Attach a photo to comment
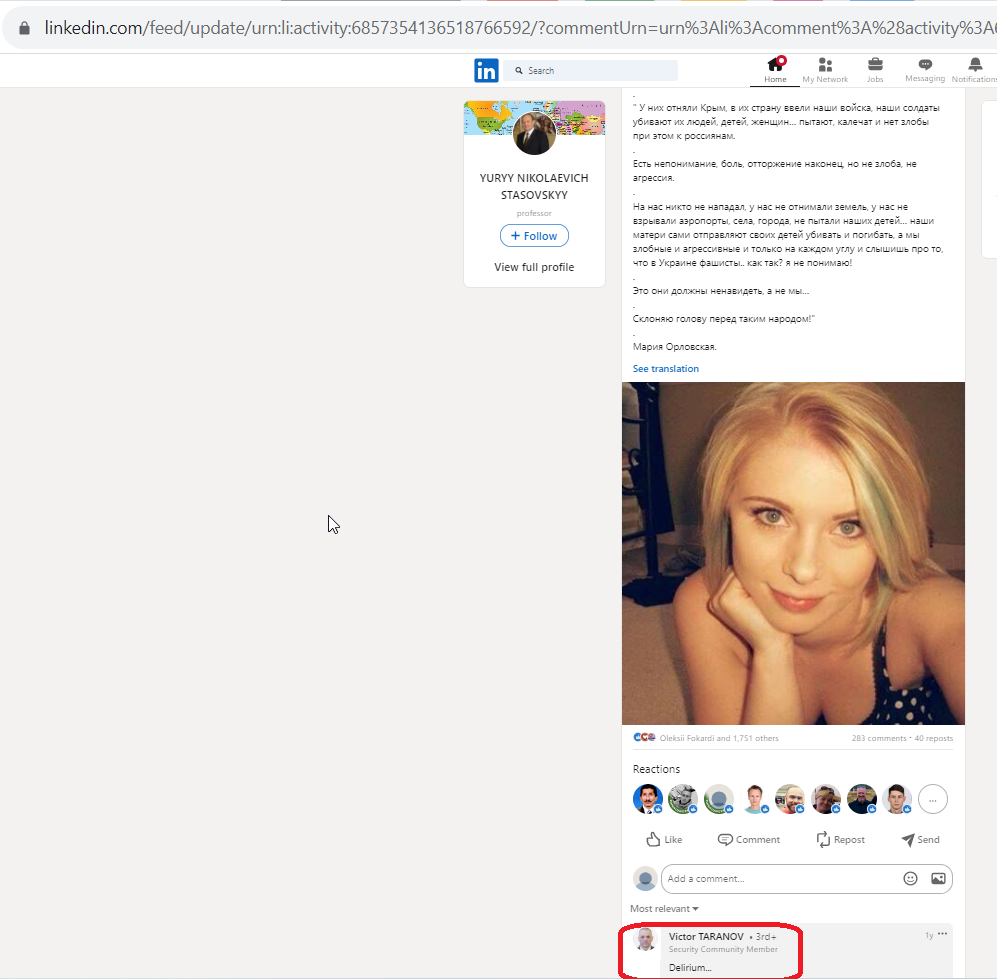 tap(938, 879)
